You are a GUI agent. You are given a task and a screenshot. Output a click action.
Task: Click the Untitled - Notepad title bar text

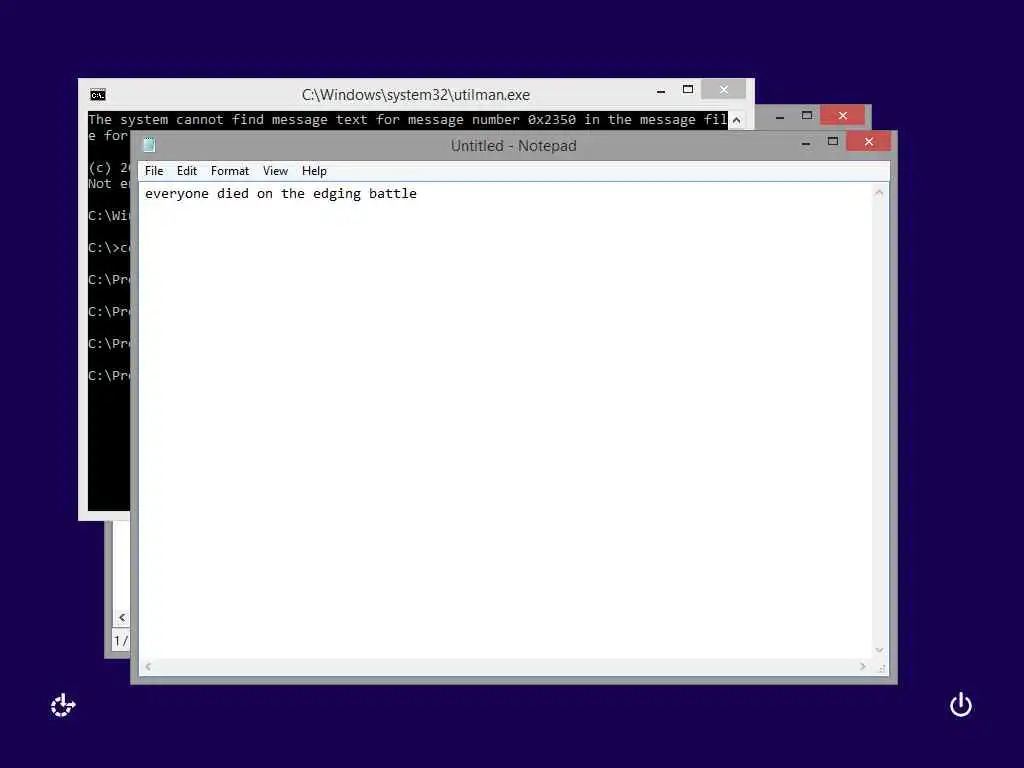click(x=513, y=146)
